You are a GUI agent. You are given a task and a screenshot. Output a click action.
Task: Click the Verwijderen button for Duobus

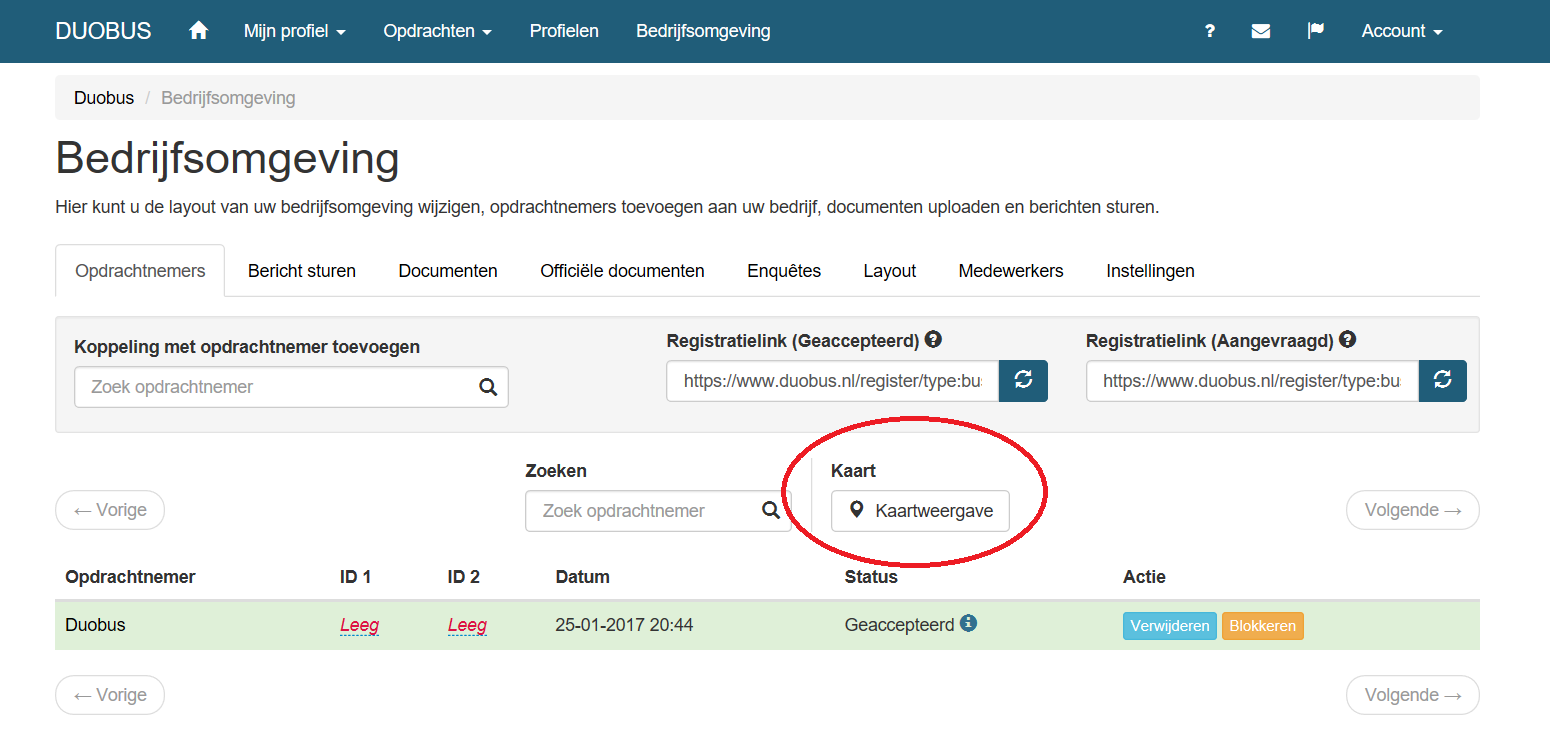(1169, 626)
